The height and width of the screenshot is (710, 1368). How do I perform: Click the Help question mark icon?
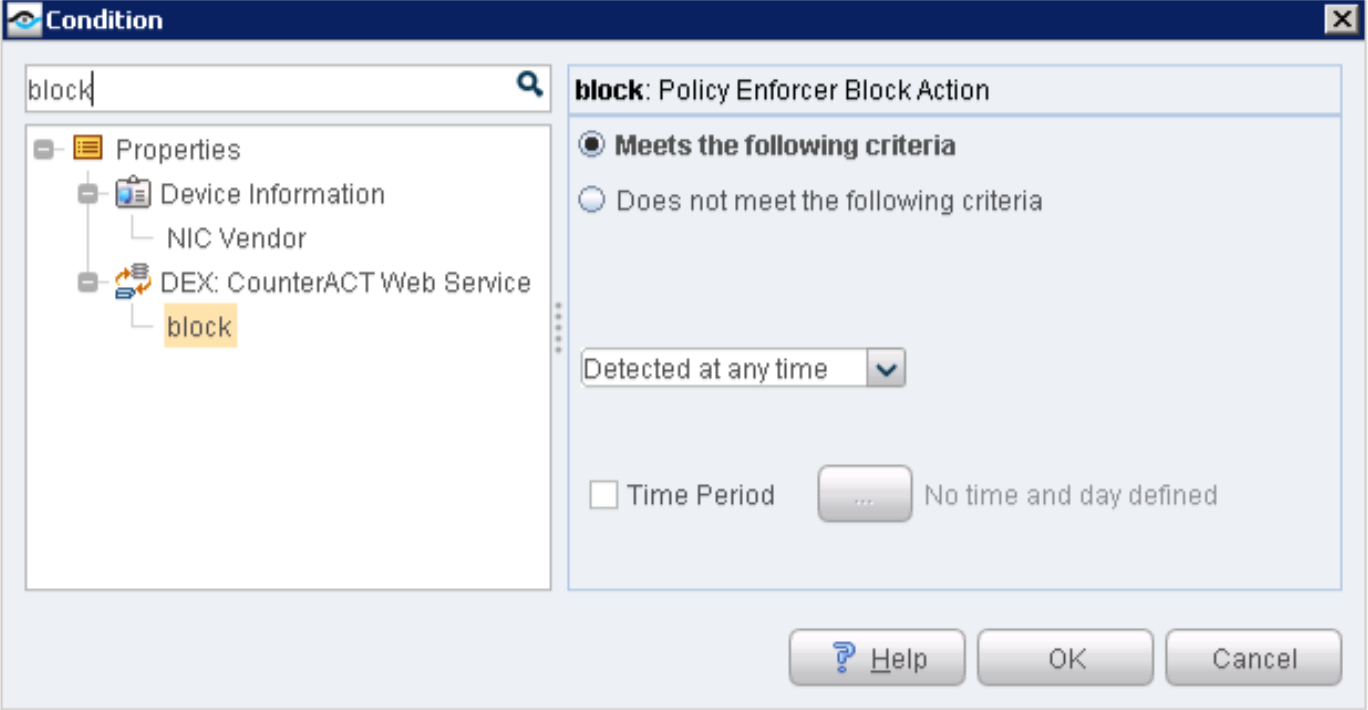[x=844, y=658]
